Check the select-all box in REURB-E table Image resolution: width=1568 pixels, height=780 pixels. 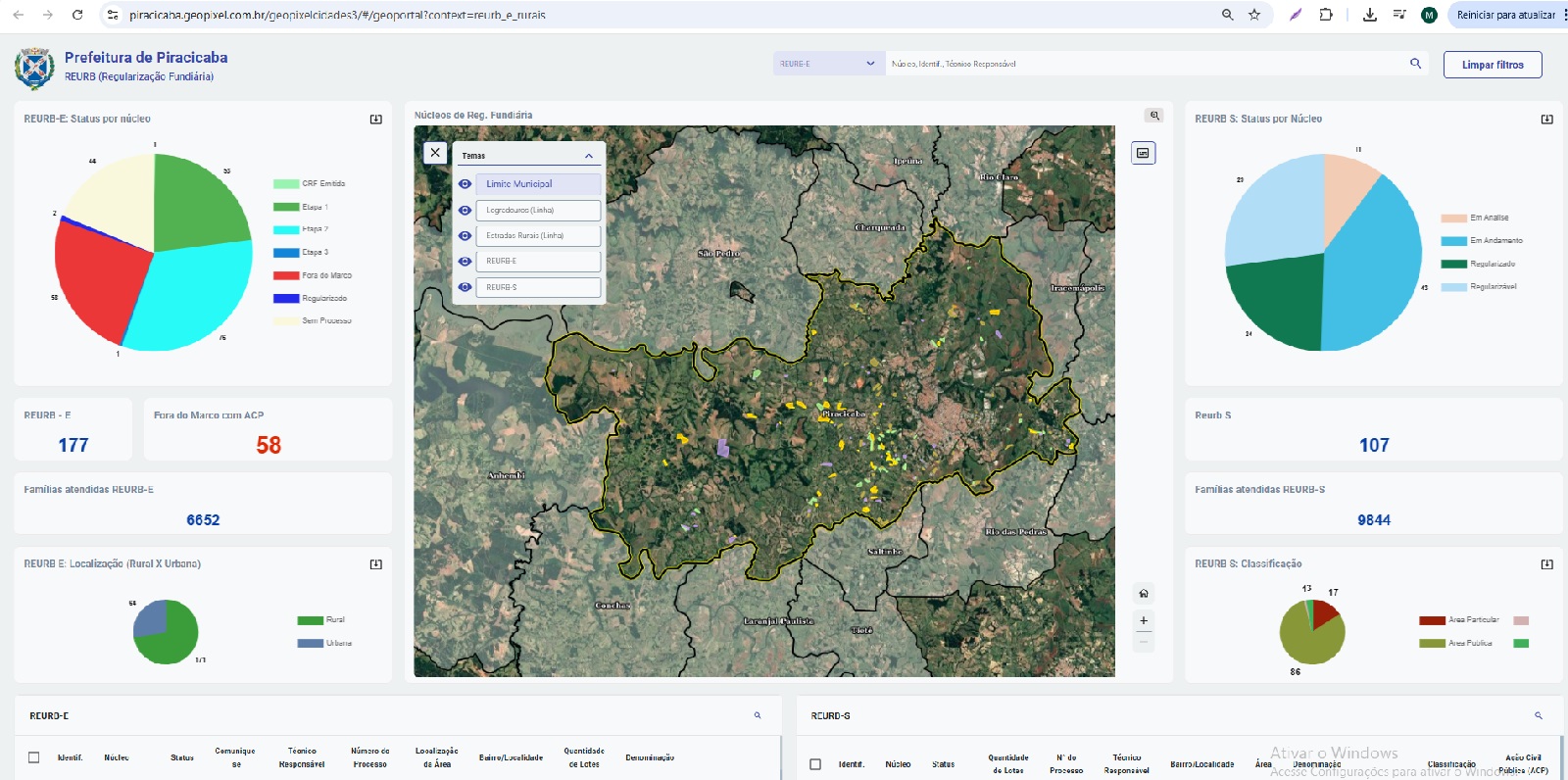[34, 757]
